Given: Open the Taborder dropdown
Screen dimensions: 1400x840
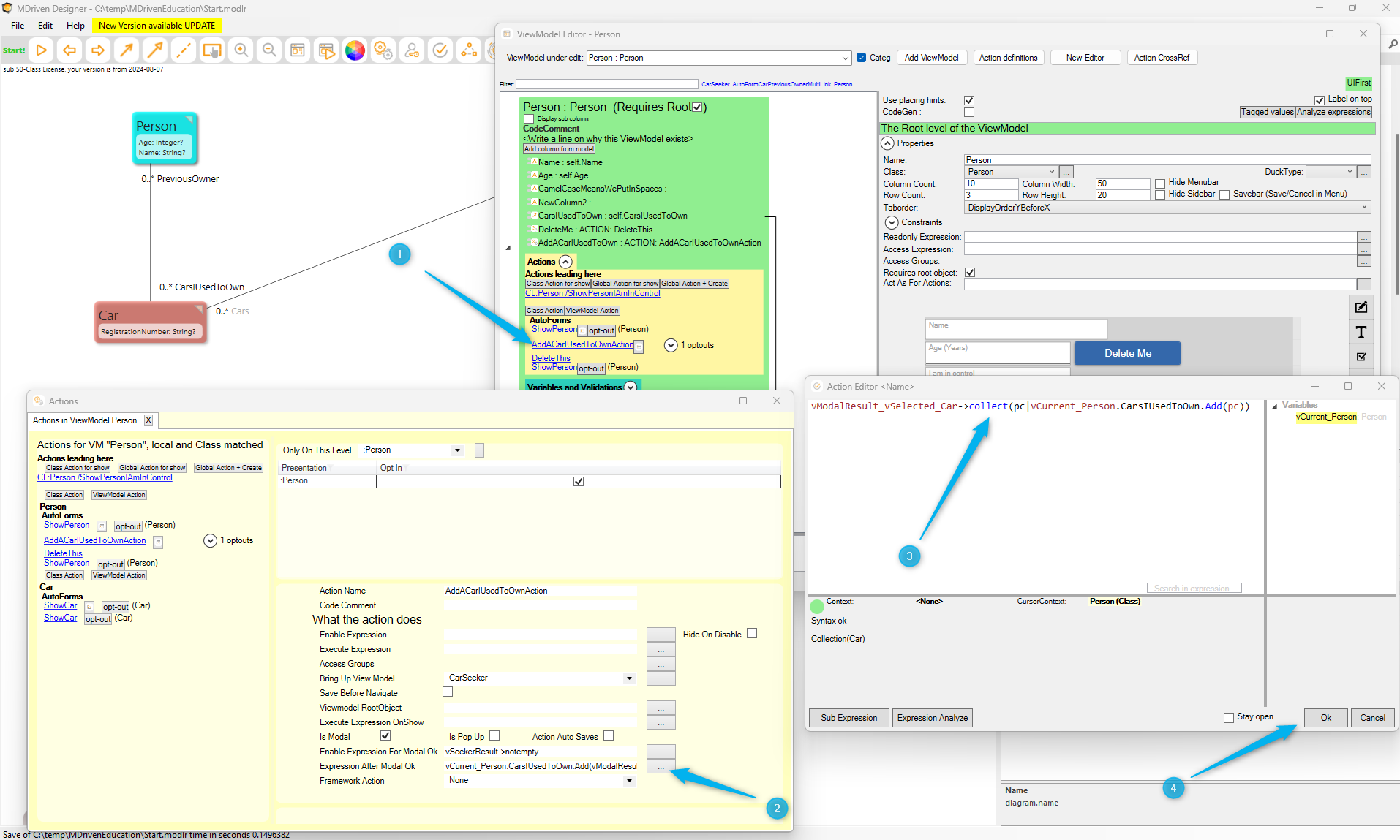Looking at the screenshot, I should 1363,208.
